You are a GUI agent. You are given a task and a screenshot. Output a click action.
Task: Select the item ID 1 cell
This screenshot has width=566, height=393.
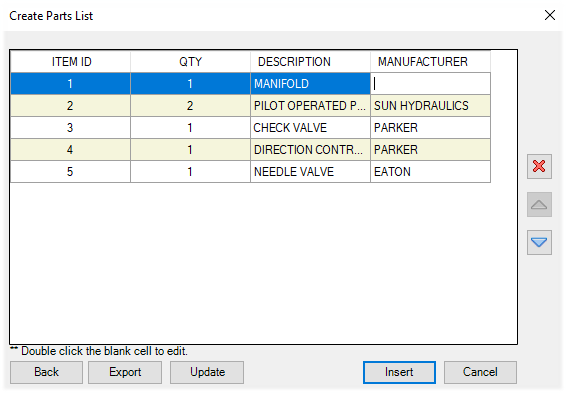(x=71, y=84)
